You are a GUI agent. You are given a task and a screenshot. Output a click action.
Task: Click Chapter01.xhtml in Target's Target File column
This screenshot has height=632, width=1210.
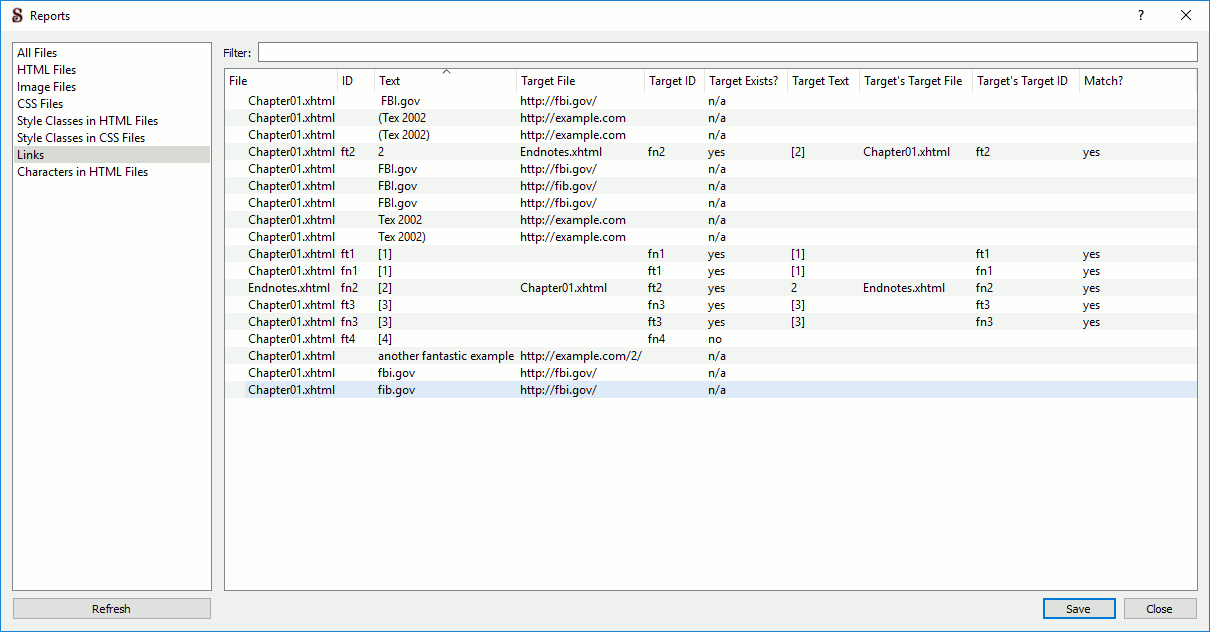[x=907, y=152]
